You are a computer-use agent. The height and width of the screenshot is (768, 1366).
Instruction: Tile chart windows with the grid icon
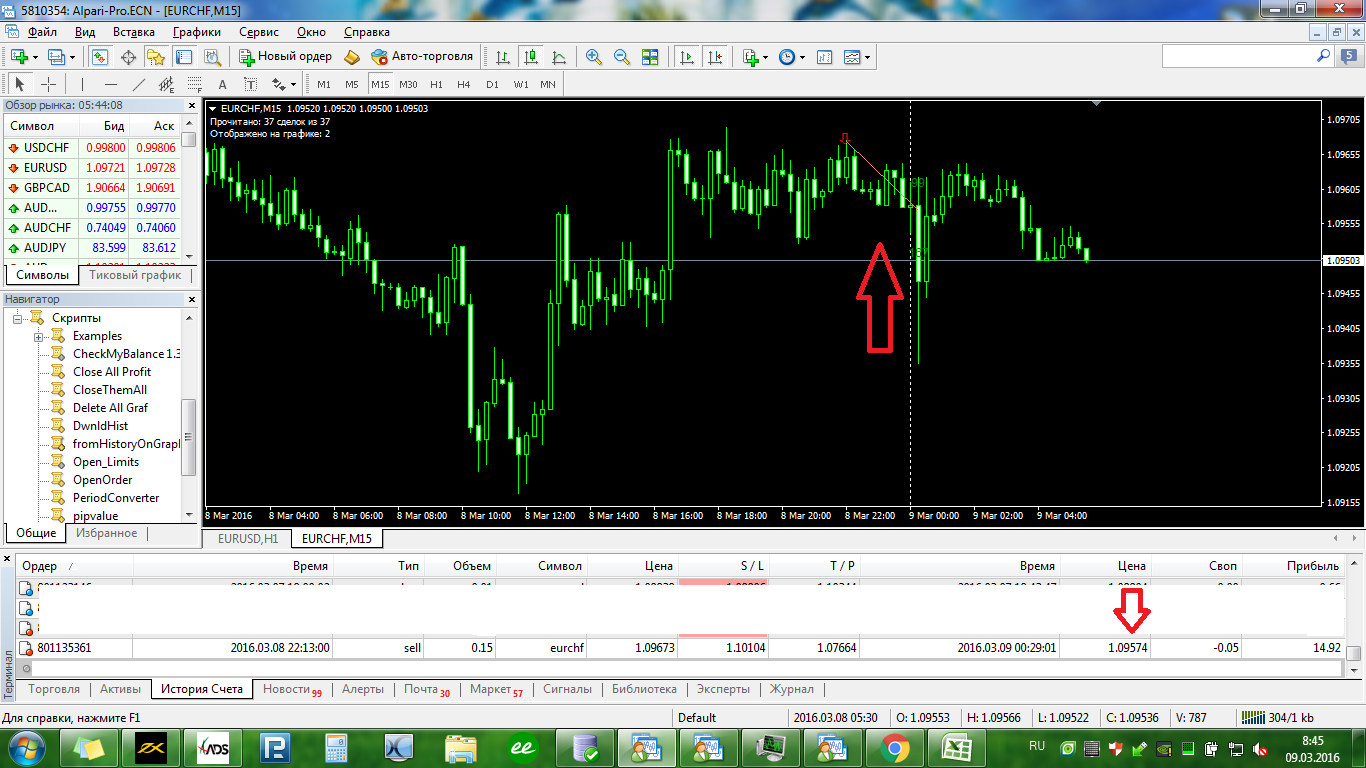(650, 57)
